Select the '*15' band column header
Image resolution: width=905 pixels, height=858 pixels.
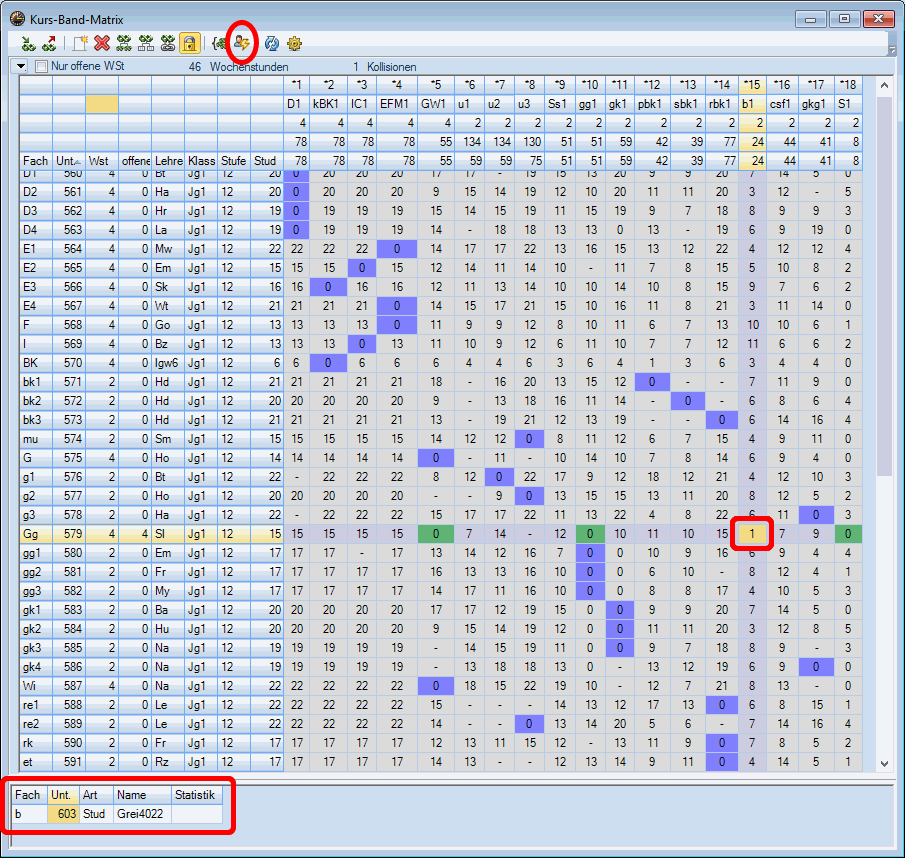[x=751, y=85]
